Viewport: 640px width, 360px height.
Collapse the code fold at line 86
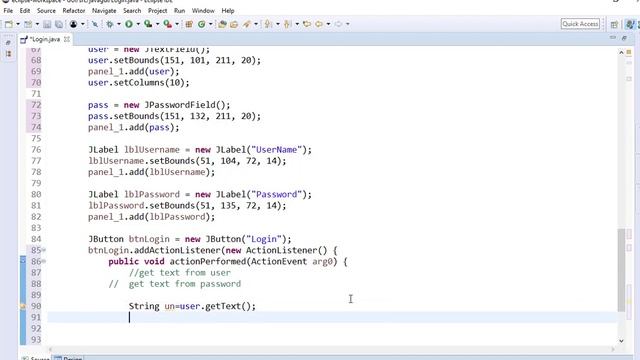(x=44, y=261)
